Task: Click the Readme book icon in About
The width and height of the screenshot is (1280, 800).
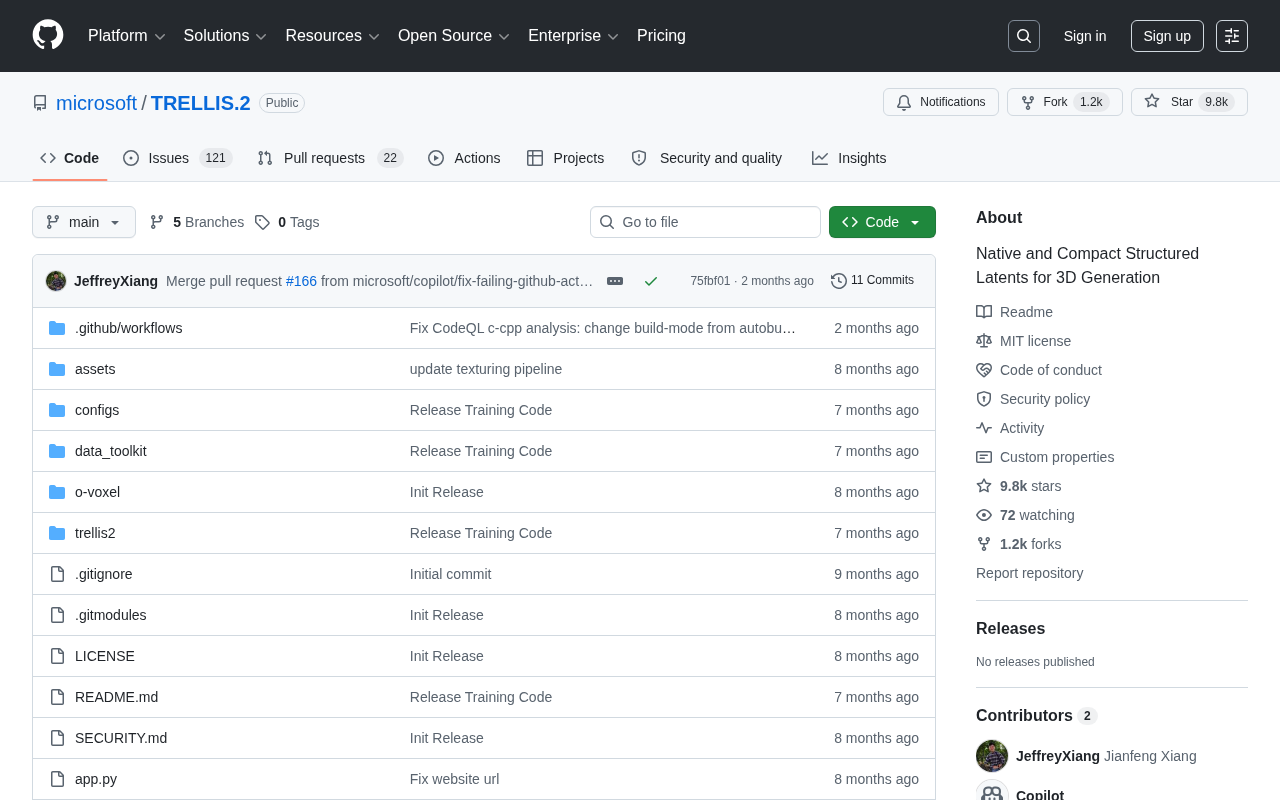Action: tap(984, 312)
